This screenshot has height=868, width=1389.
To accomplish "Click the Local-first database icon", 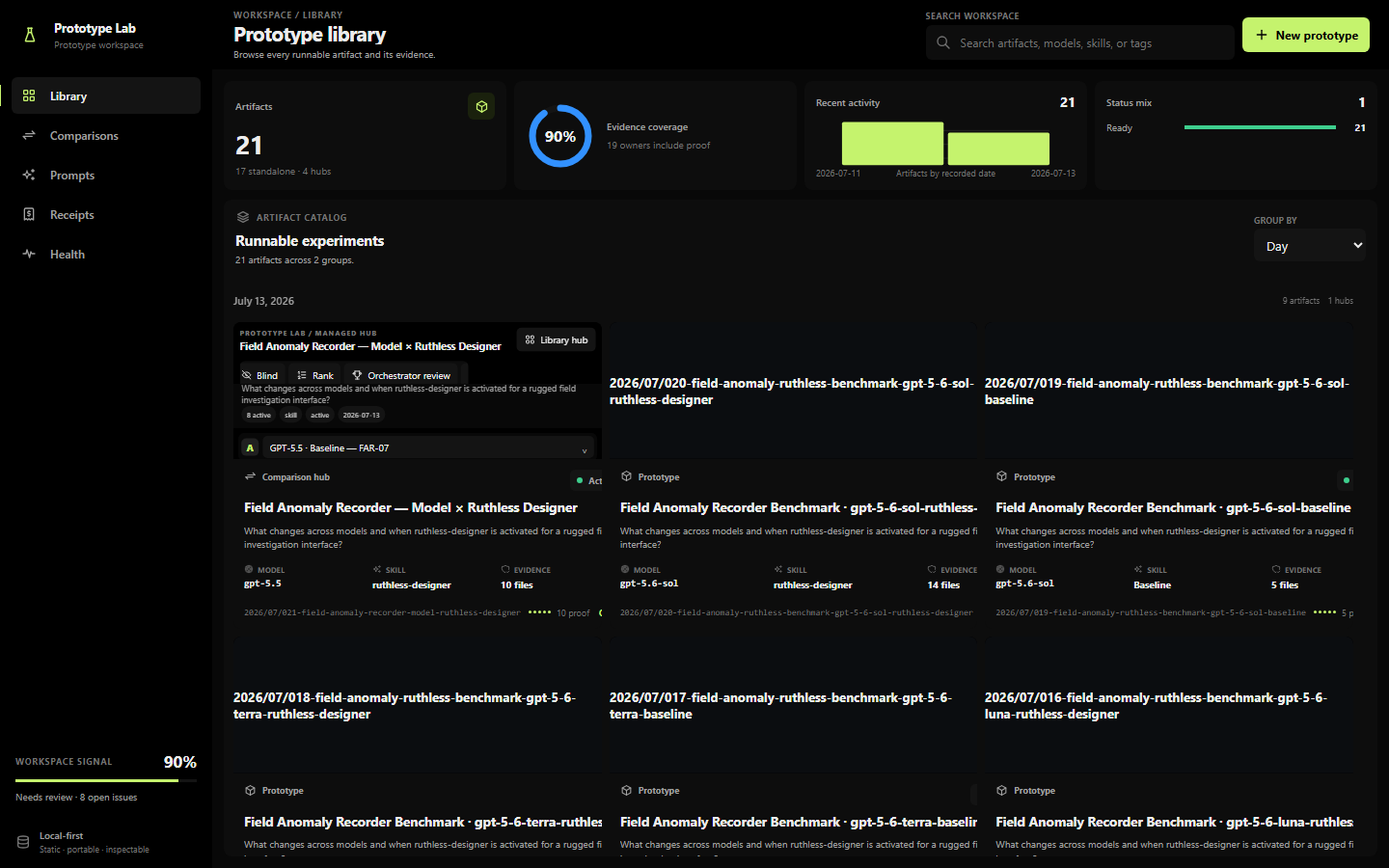I will (x=23, y=842).
